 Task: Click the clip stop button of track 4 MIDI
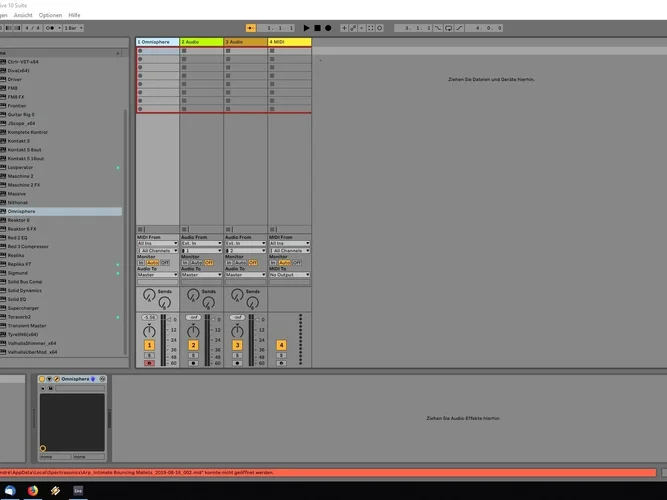click(272, 229)
